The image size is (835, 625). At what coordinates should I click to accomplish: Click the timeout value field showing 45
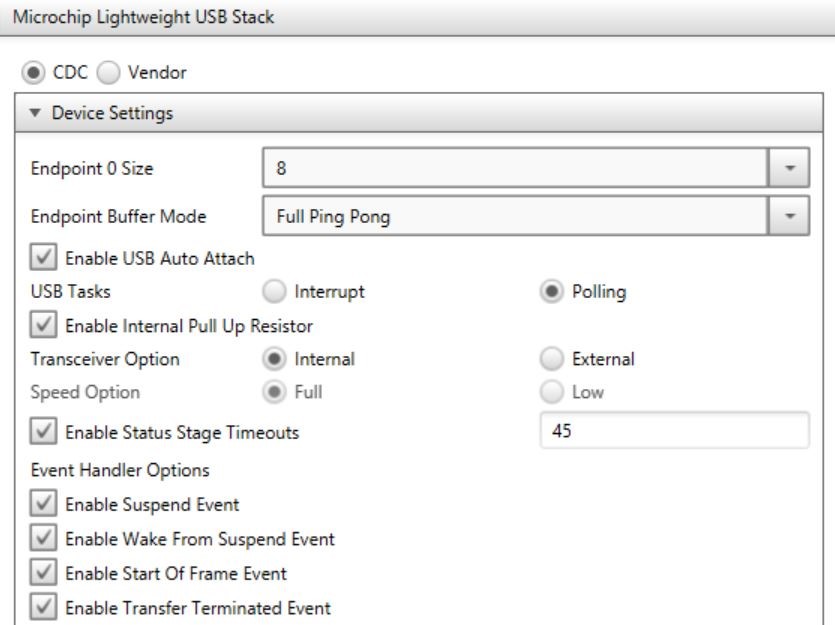[x=672, y=431]
